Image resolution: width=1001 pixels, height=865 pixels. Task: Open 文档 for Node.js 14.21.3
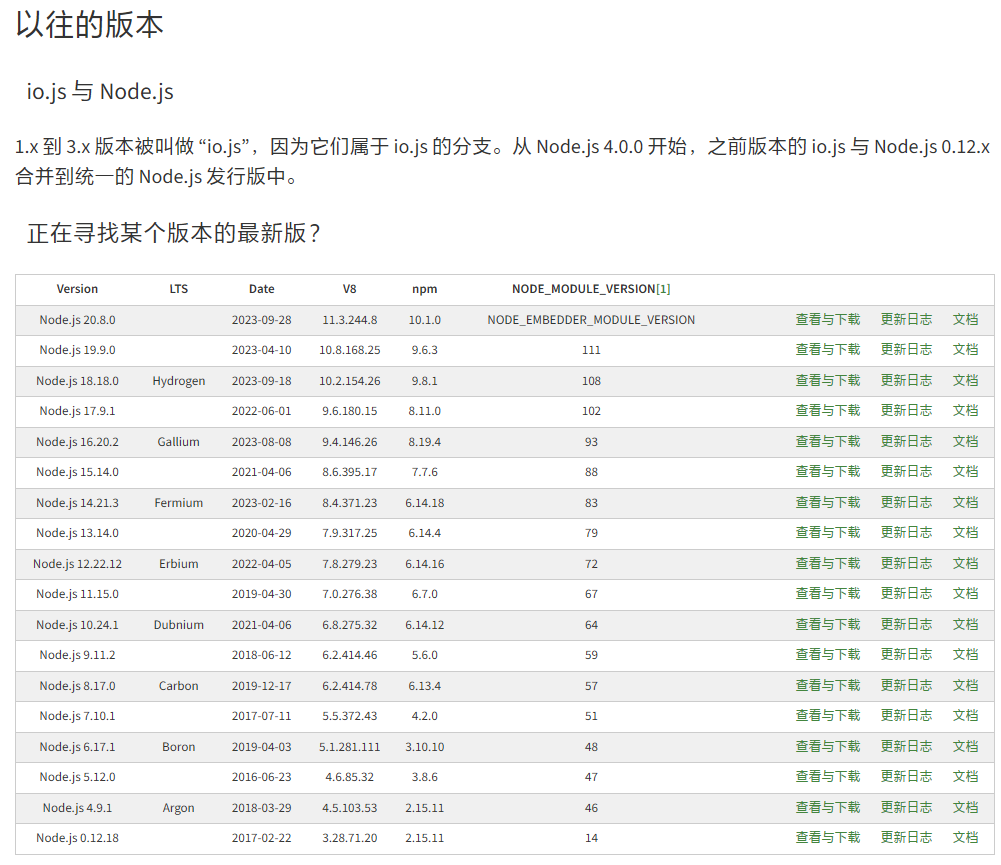pyautogui.click(x=965, y=502)
